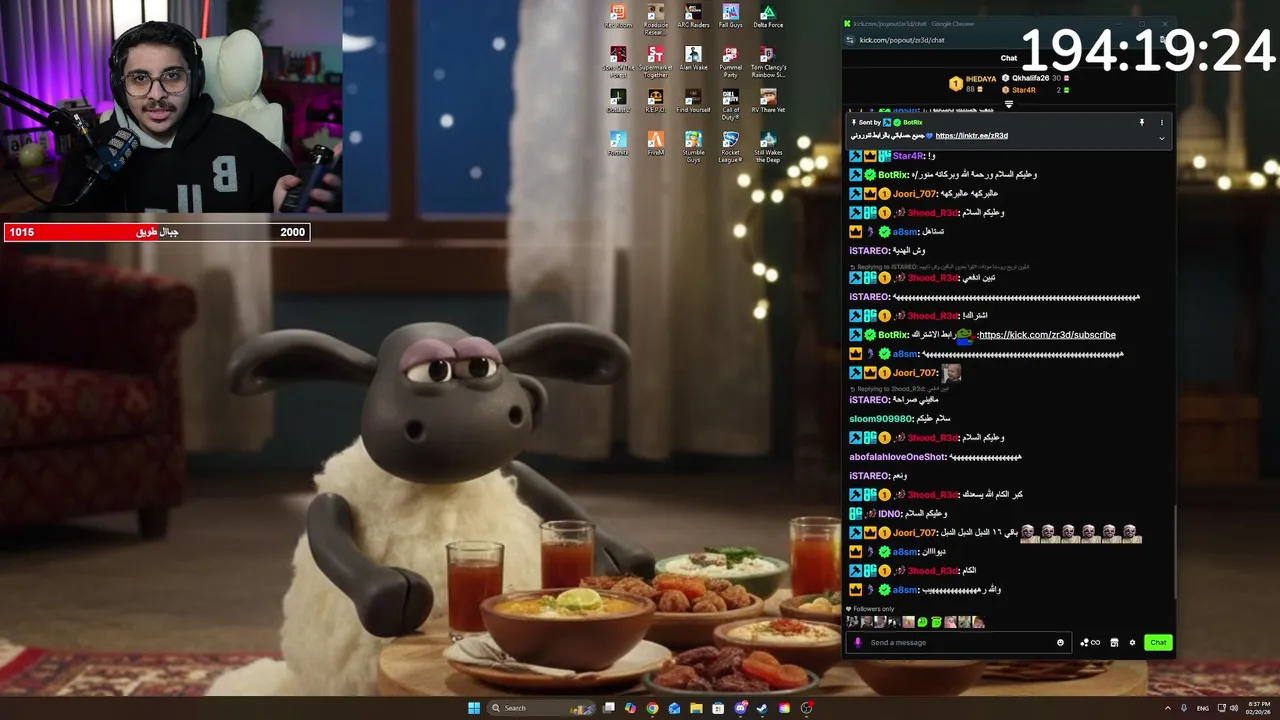1280x720 pixels.
Task: Expand the leaderboard arrow under the top gifters
Action: (x=1008, y=104)
